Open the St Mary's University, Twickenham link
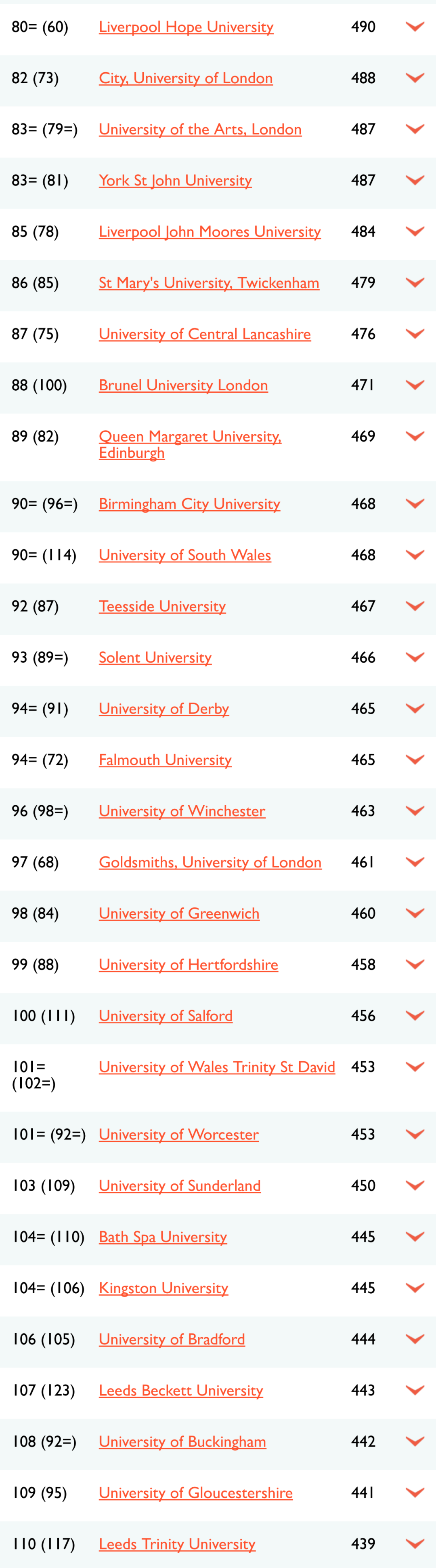 pyautogui.click(x=209, y=282)
